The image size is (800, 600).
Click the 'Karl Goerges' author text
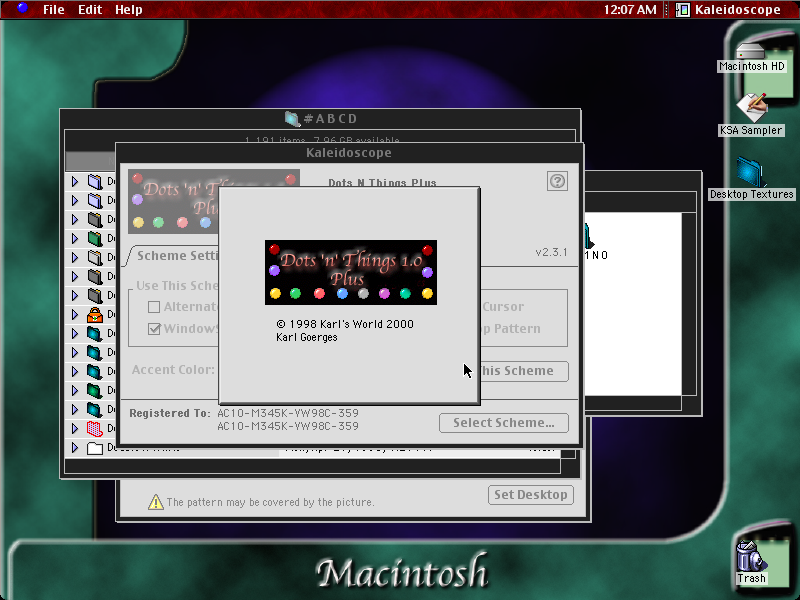[x=307, y=337]
